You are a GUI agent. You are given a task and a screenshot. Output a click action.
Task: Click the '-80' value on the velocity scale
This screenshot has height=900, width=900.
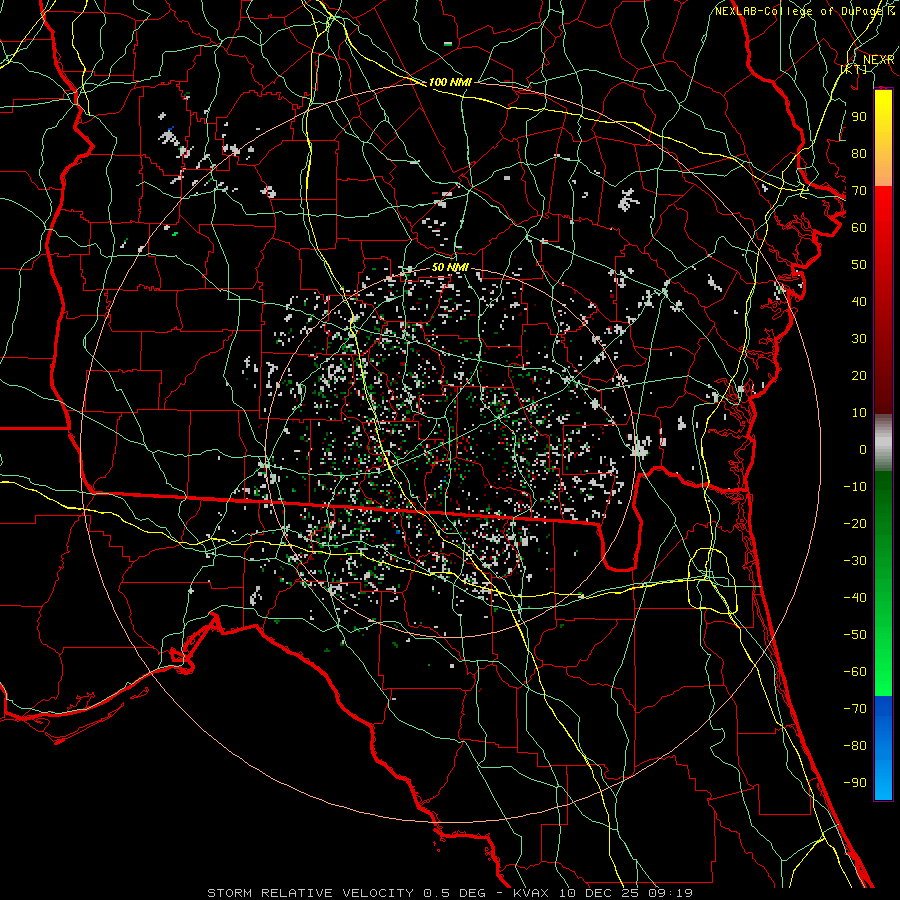[x=855, y=746]
